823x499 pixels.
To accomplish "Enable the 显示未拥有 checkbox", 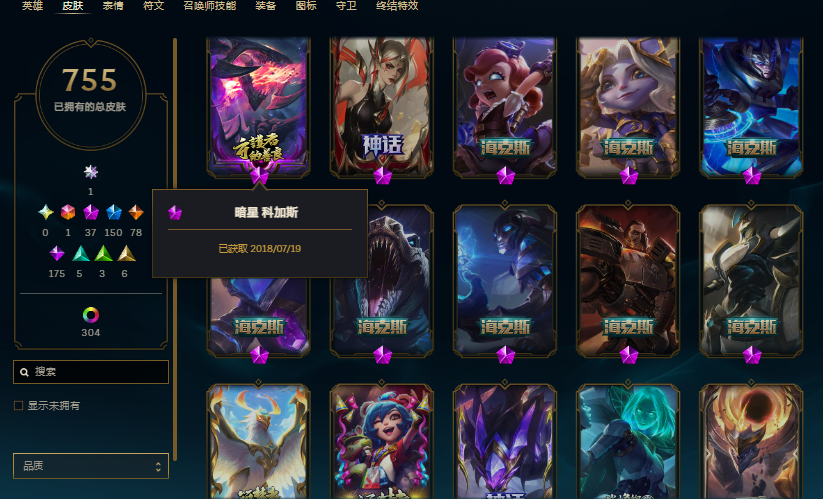I will pos(18,406).
